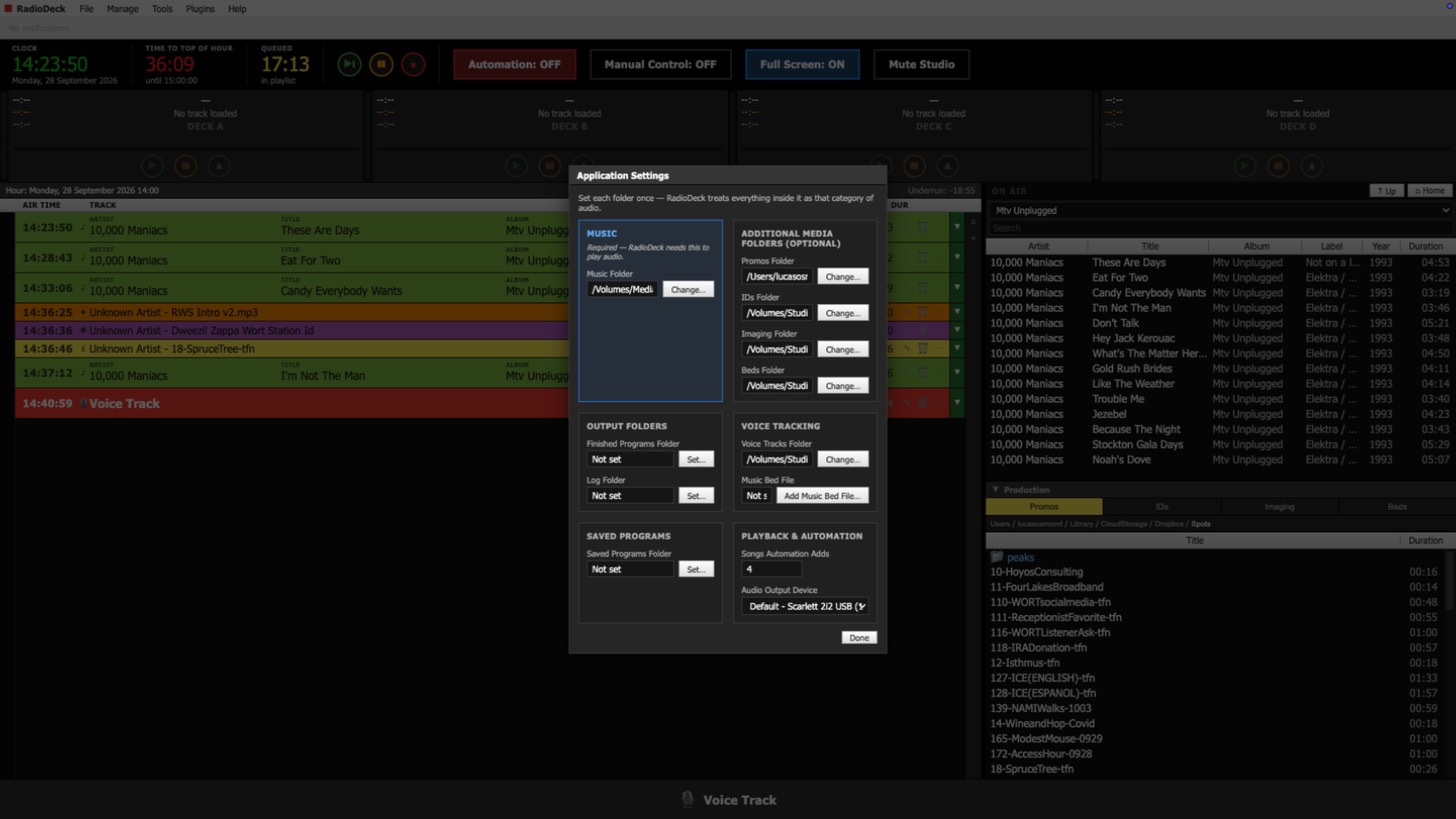
Task: Collapse the Production section triangle
Action: pyautogui.click(x=995, y=490)
